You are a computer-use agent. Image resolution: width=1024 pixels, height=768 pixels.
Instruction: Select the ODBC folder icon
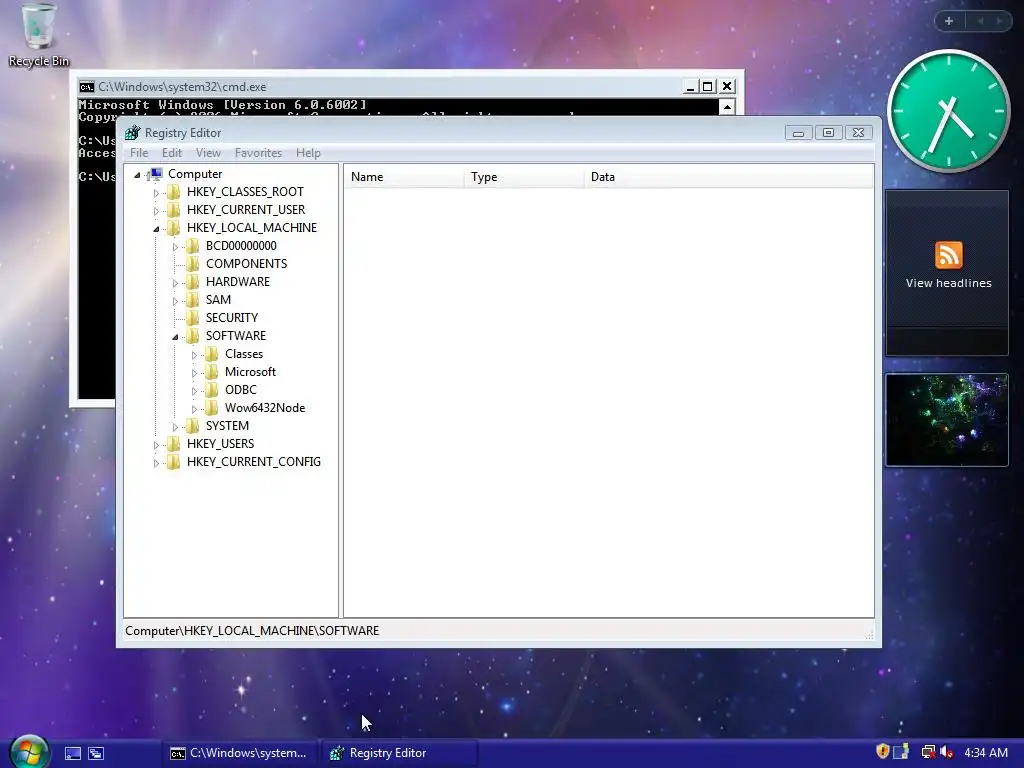click(x=212, y=390)
